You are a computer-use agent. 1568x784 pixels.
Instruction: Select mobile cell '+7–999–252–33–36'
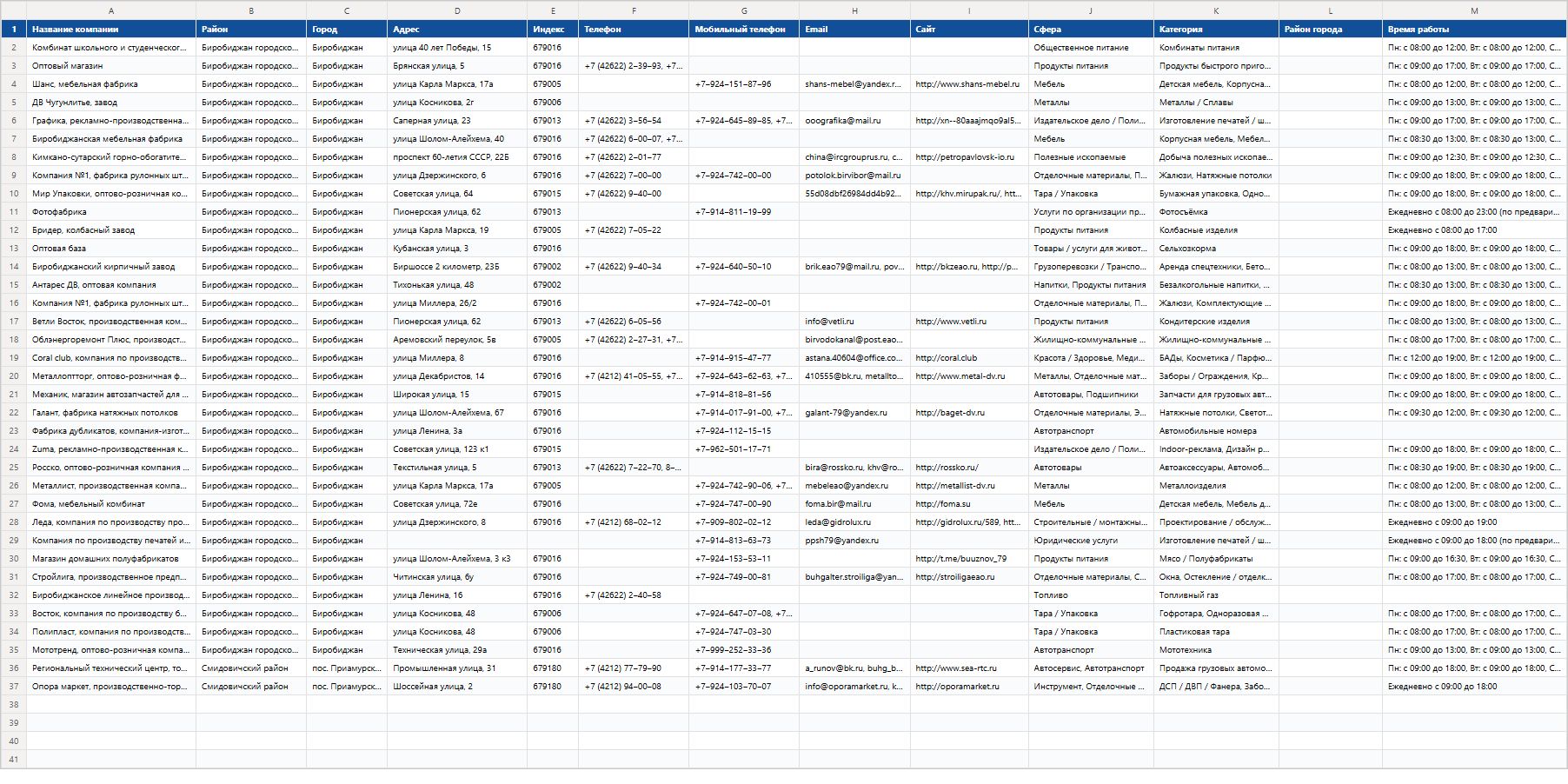pos(744,650)
